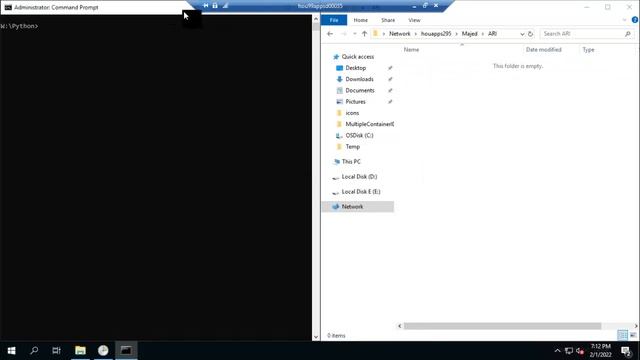The width and height of the screenshot is (640, 360).
Task: Select Local Disk E (E:) in navigation pane
Action: (361, 191)
